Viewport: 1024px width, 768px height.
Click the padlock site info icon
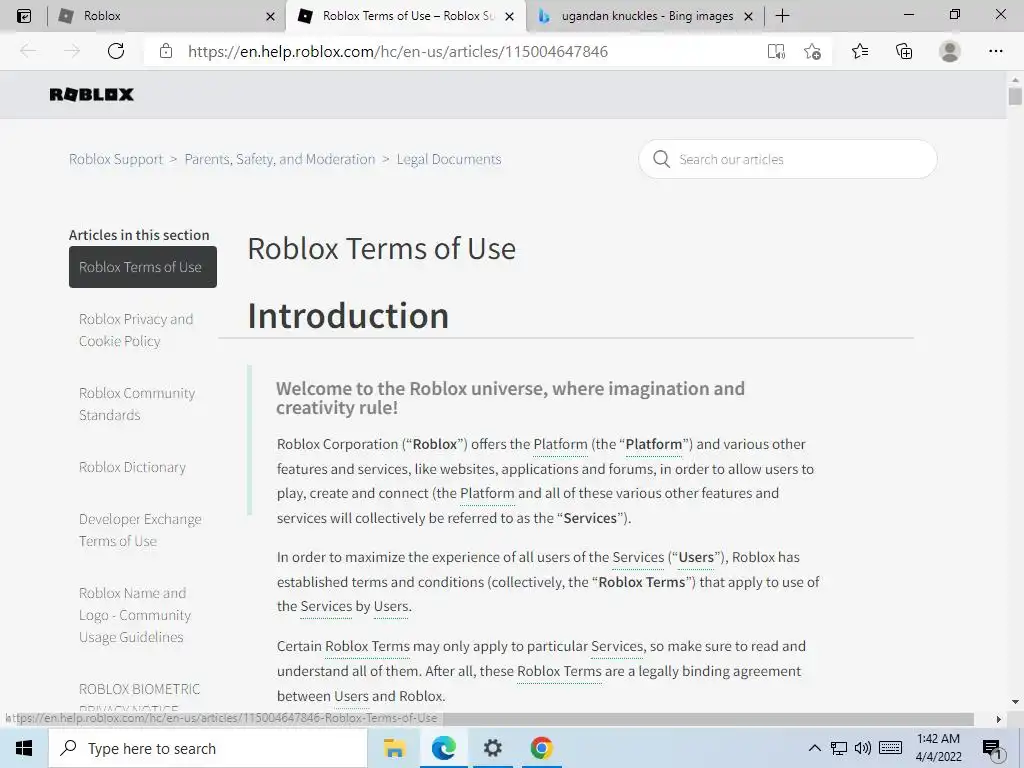pos(166,51)
